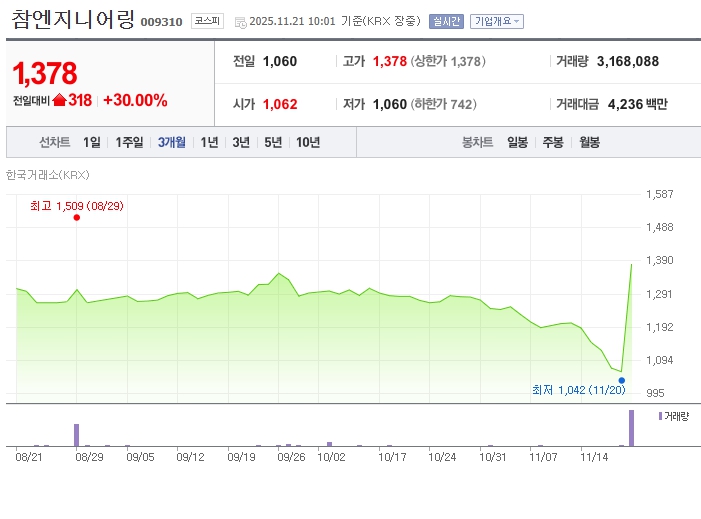
Task: Show the 10년 line chart
Action: [307, 142]
